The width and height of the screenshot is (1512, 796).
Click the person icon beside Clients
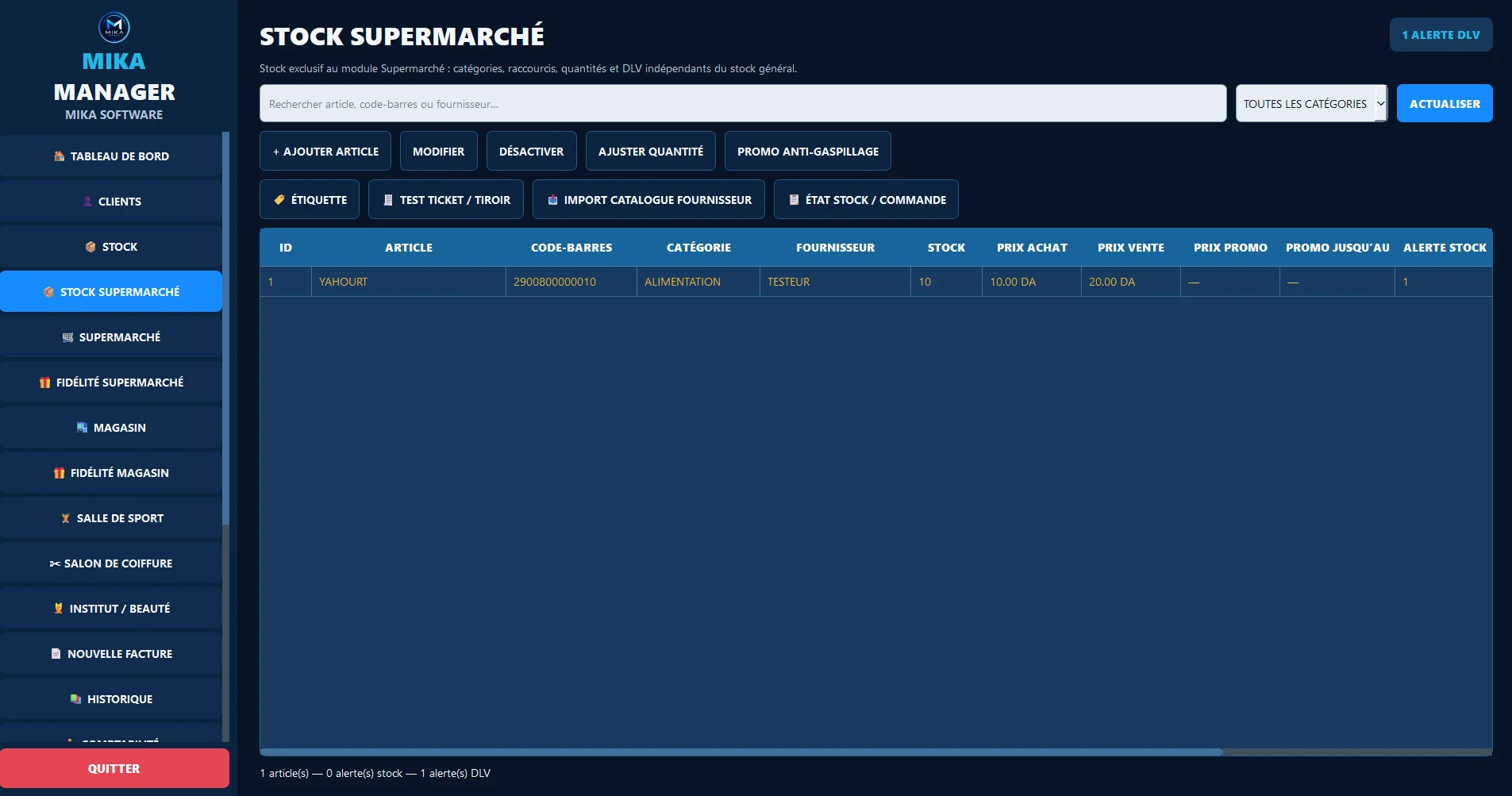[x=87, y=202]
